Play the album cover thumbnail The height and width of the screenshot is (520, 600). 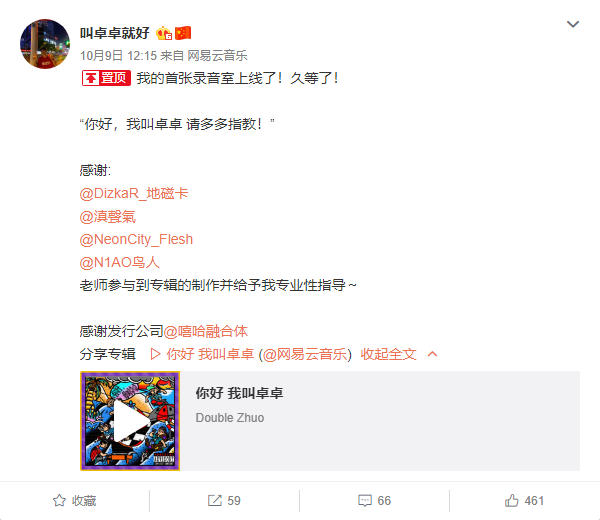coord(130,421)
